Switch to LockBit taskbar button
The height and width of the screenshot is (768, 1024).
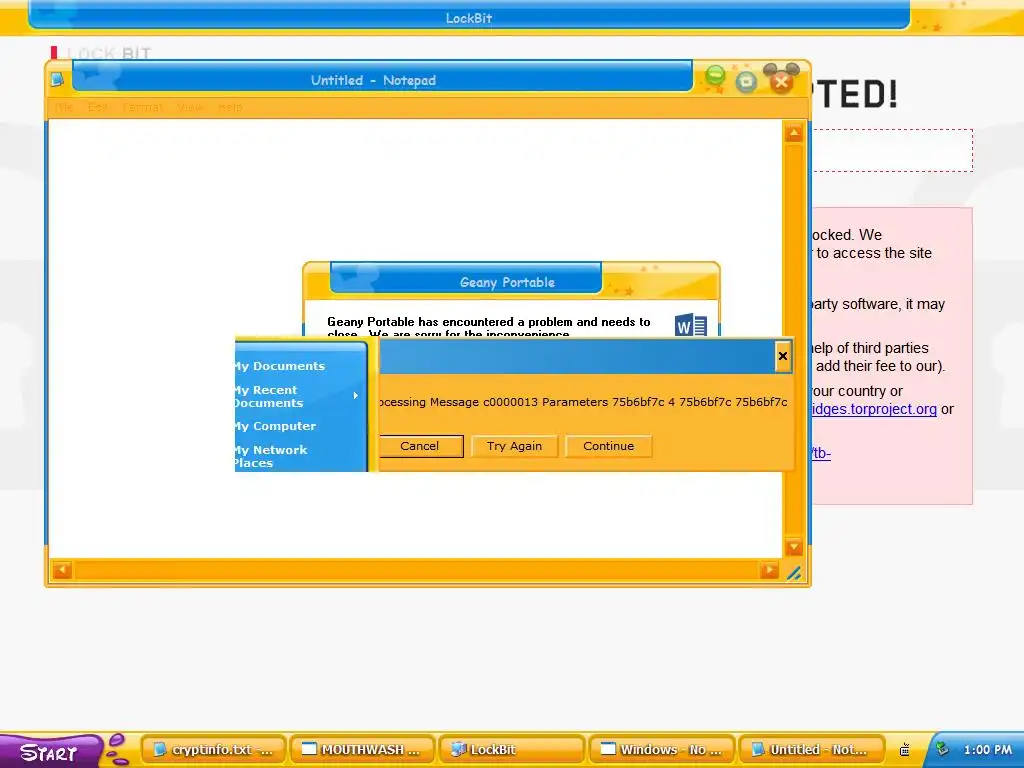[x=512, y=750]
